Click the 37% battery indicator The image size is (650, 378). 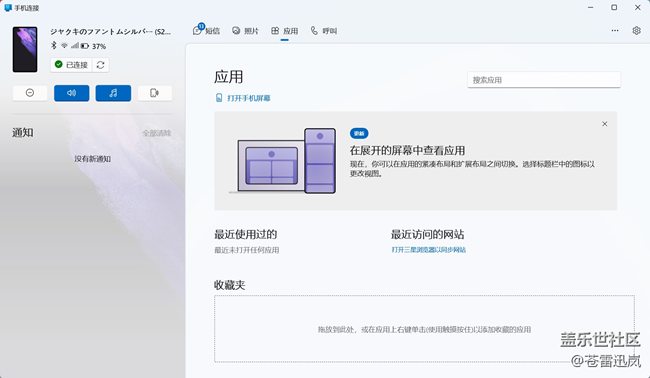99,46
